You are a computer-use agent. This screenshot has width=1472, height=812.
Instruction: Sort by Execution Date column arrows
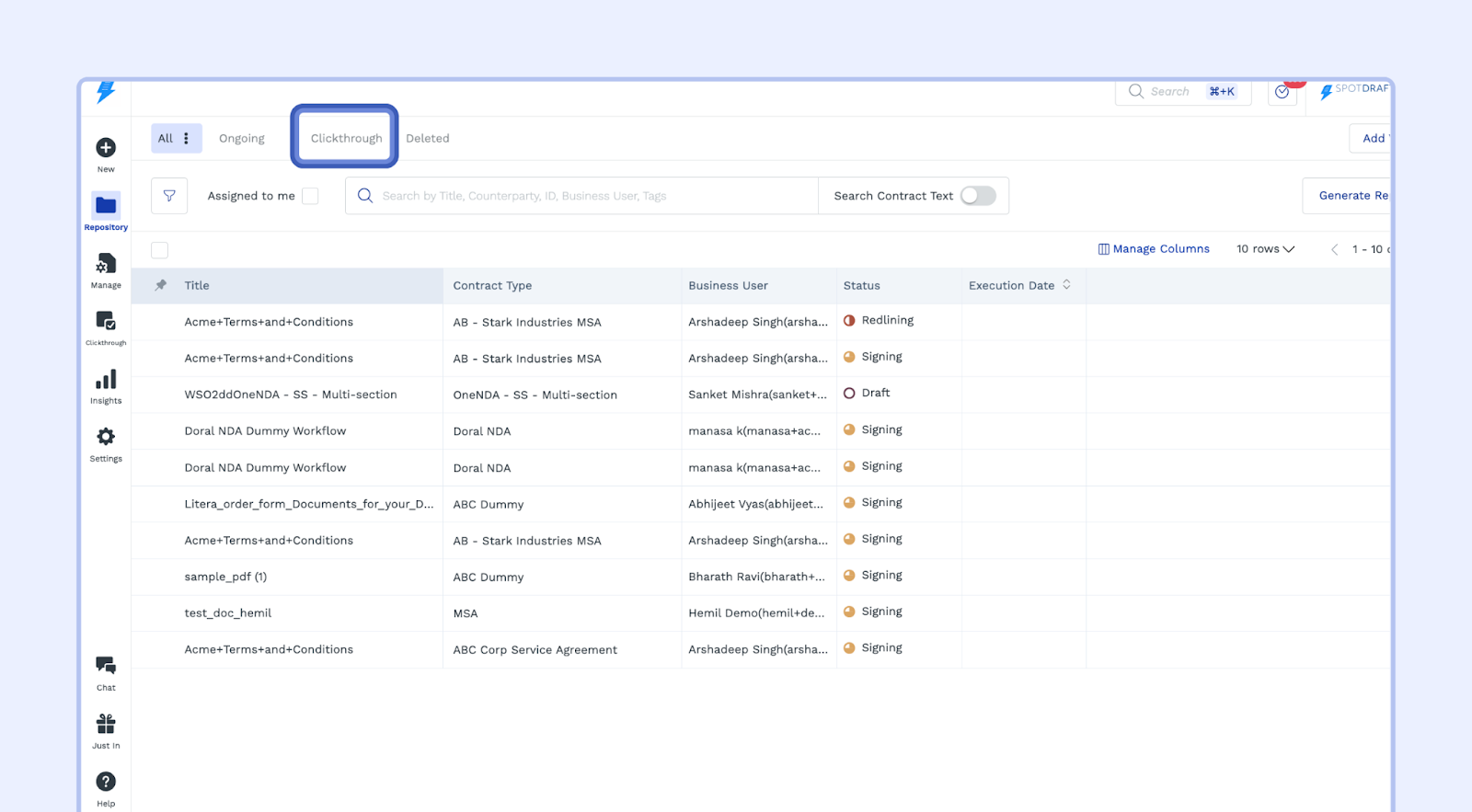click(1066, 285)
